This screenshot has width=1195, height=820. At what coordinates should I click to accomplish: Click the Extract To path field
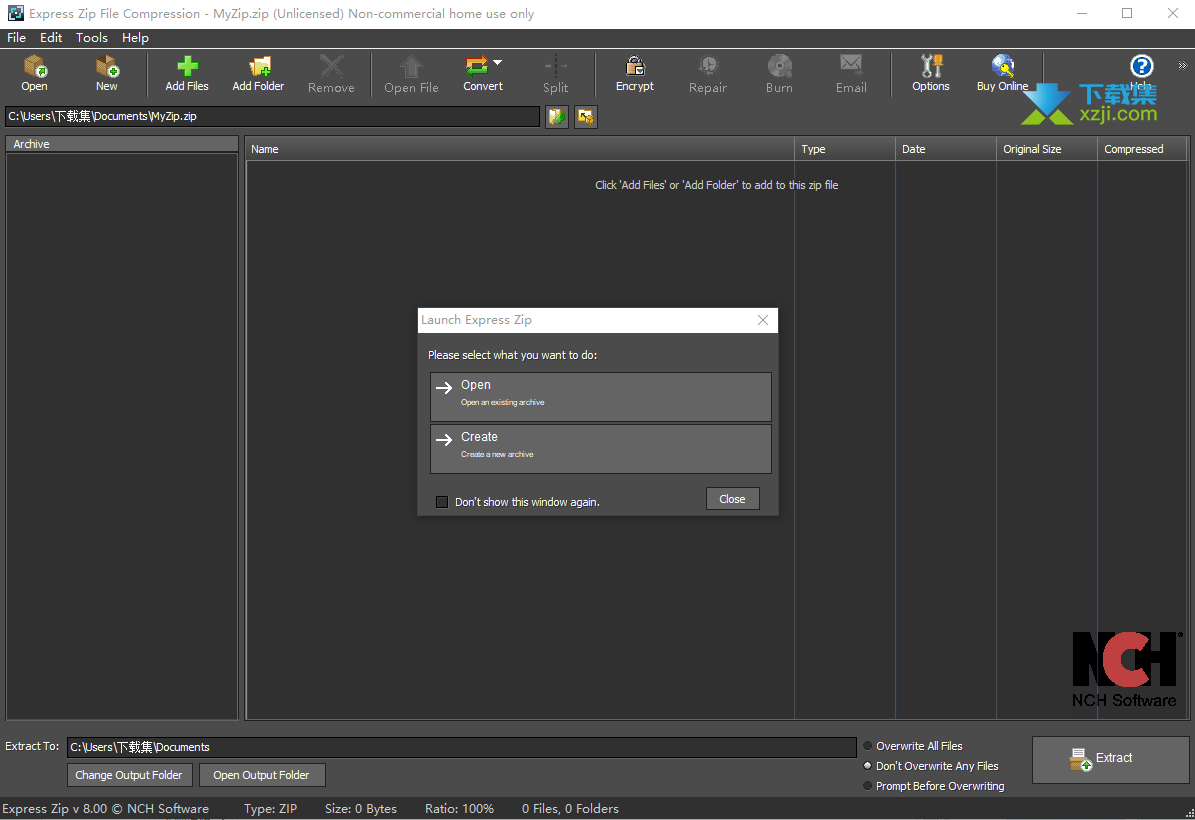point(462,747)
